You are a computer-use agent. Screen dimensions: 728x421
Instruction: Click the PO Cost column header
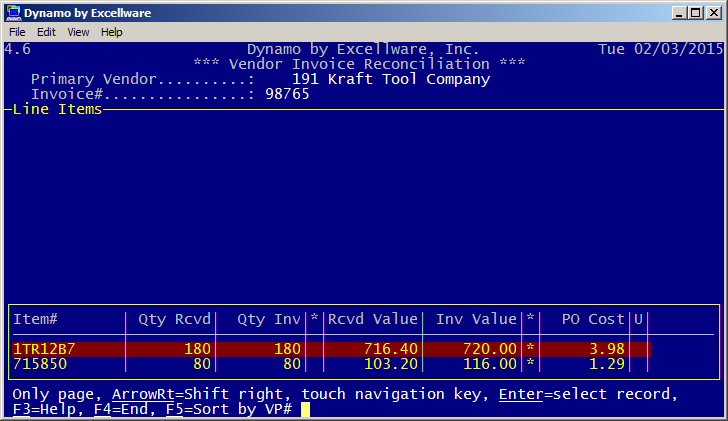[x=593, y=319]
